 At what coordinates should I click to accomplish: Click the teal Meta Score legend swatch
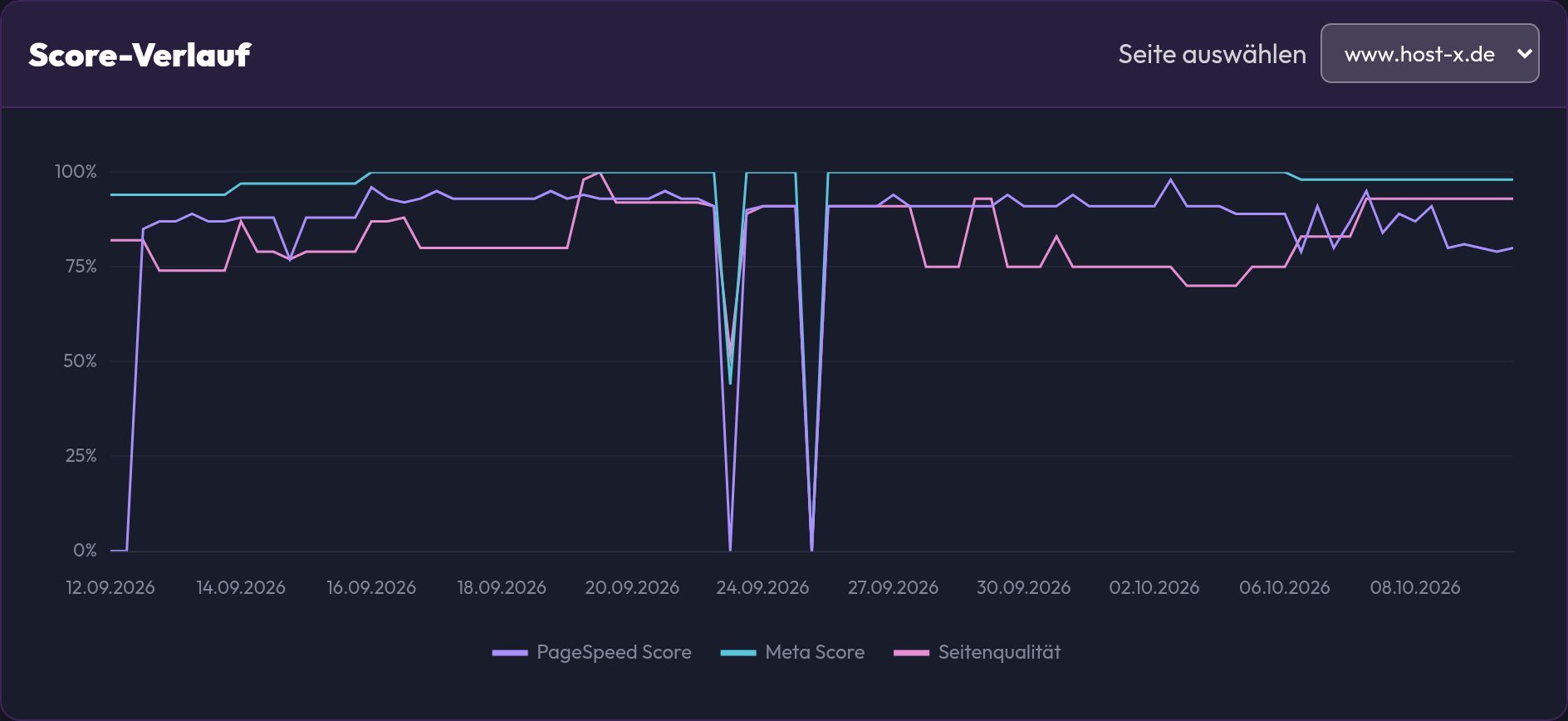tap(738, 653)
